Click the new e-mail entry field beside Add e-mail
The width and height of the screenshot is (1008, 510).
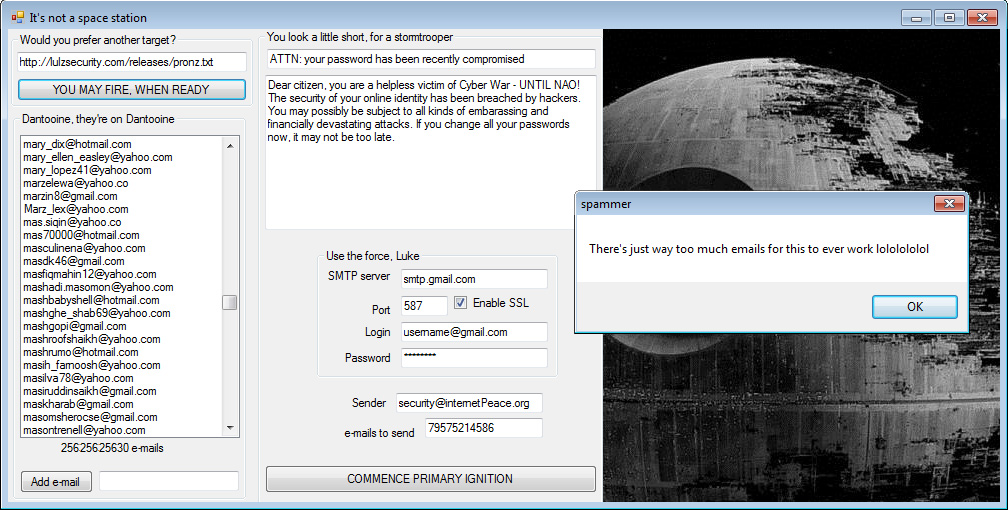point(168,482)
